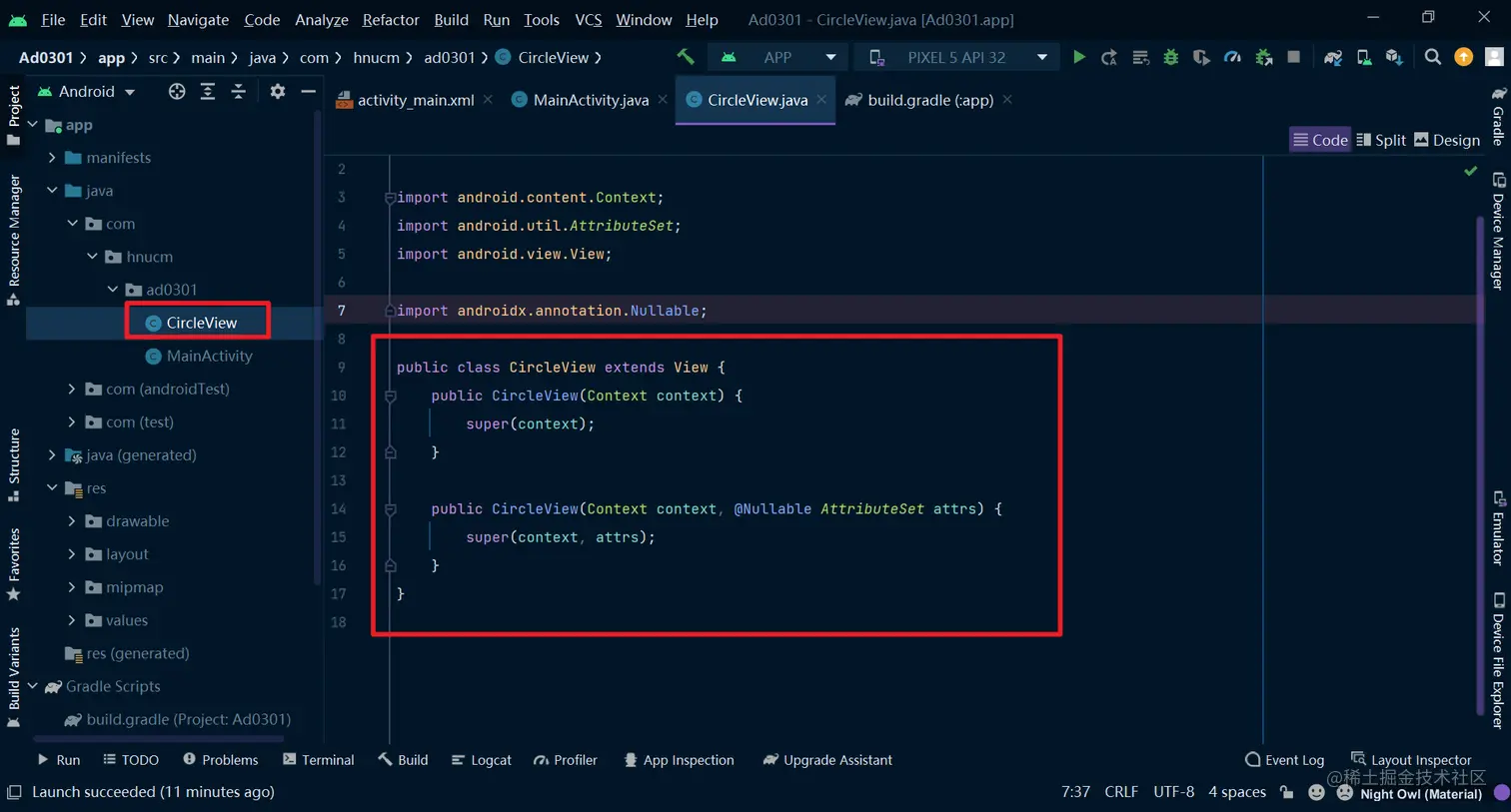Switch to the MainActivity.java tab
Viewport: 1511px width, 812px height.
pos(591,100)
